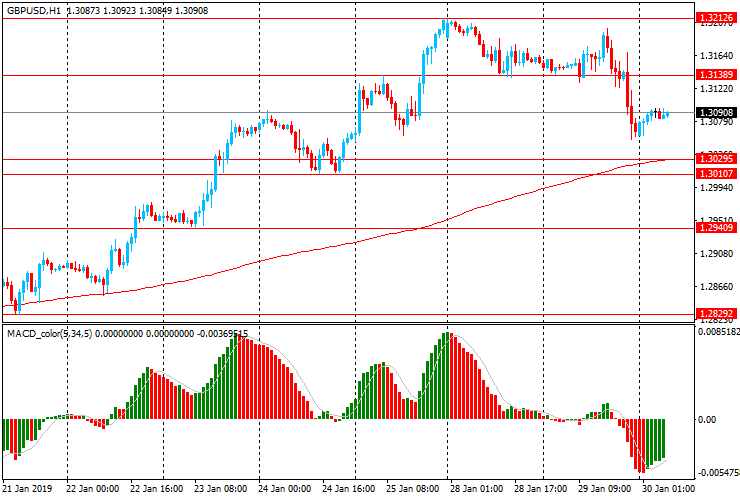Select the 1.30107 support price label

(x=716, y=174)
